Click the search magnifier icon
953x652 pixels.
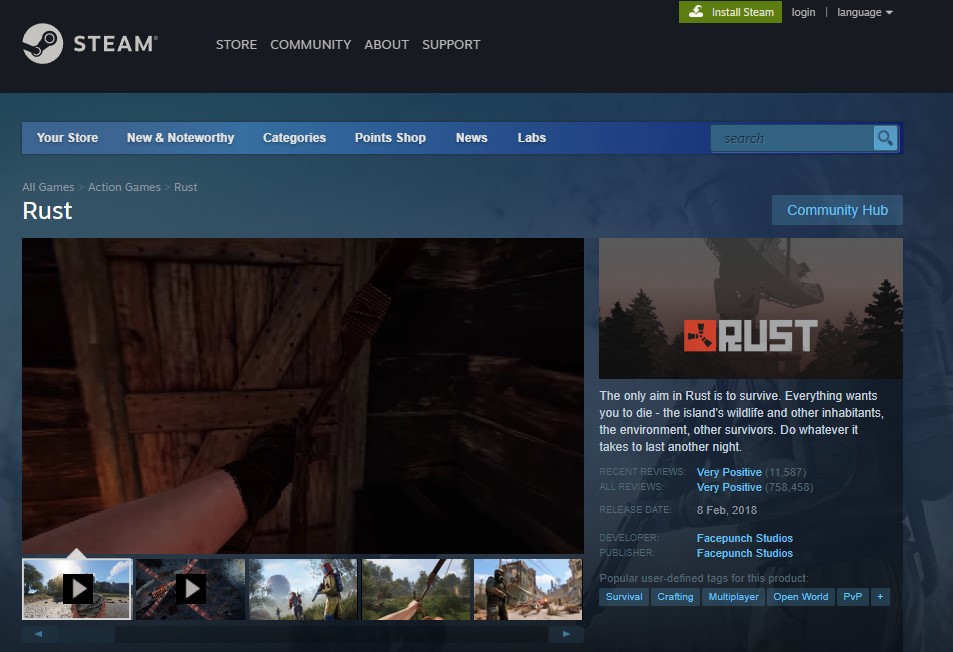pyautogui.click(x=886, y=138)
